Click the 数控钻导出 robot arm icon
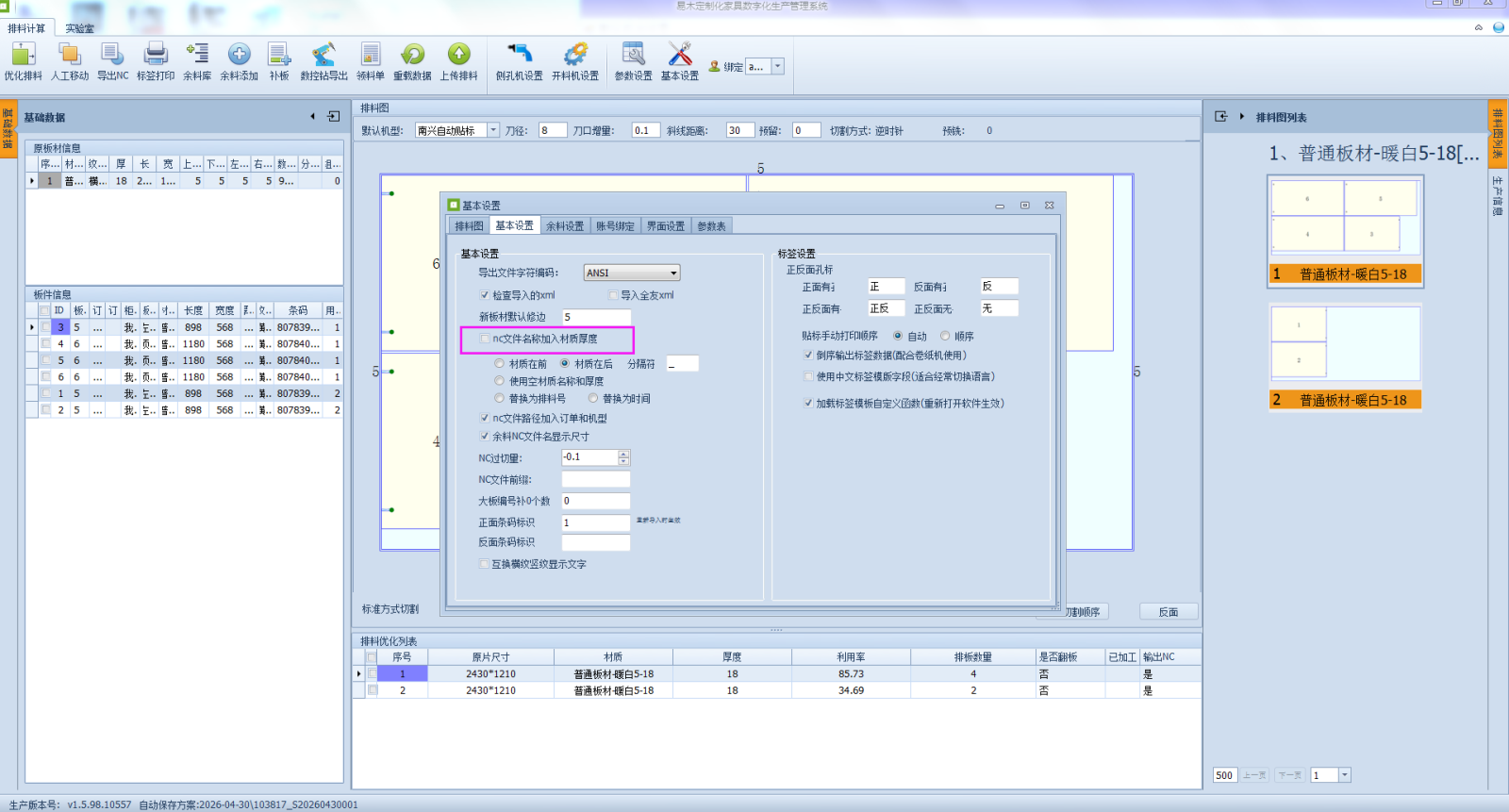 pyautogui.click(x=323, y=55)
